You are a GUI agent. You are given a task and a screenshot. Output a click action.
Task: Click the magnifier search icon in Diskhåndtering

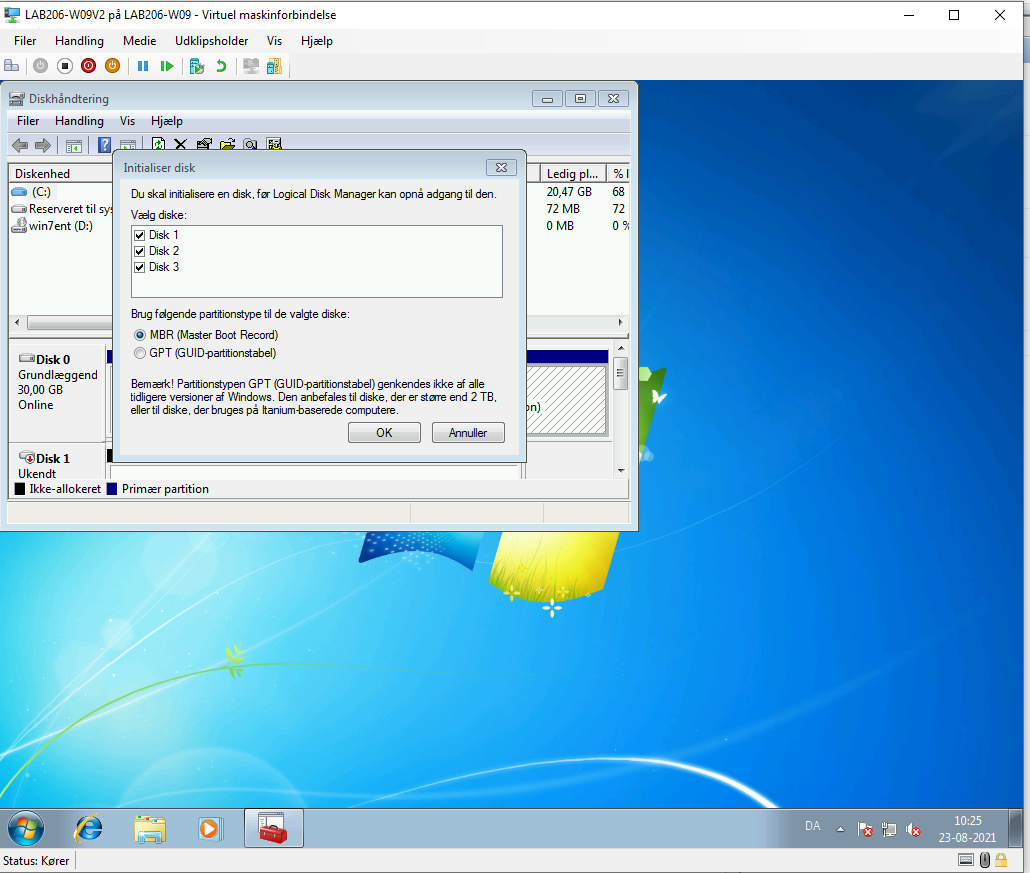(x=250, y=144)
